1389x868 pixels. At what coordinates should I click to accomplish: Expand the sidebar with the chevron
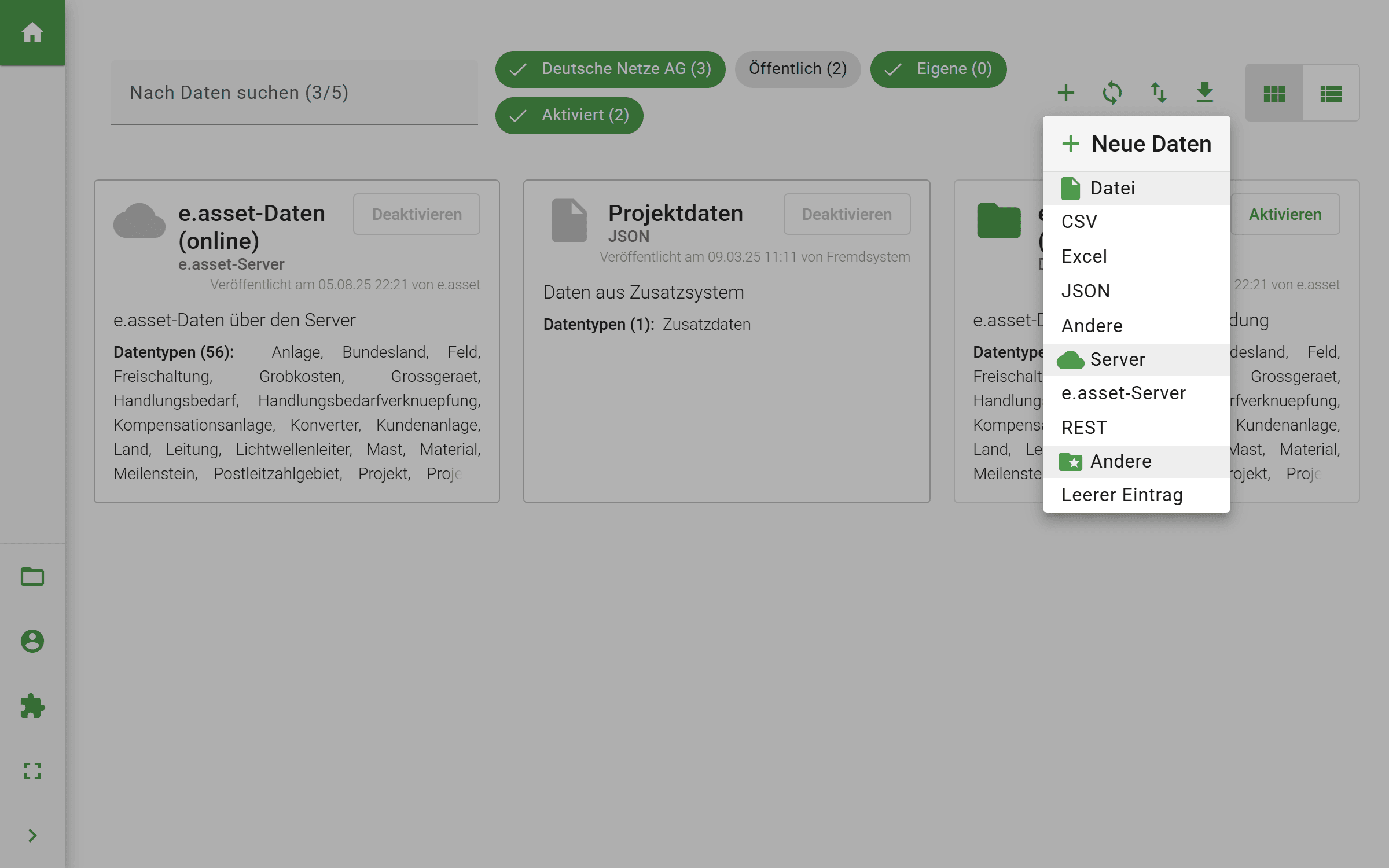[x=32, y=835]
